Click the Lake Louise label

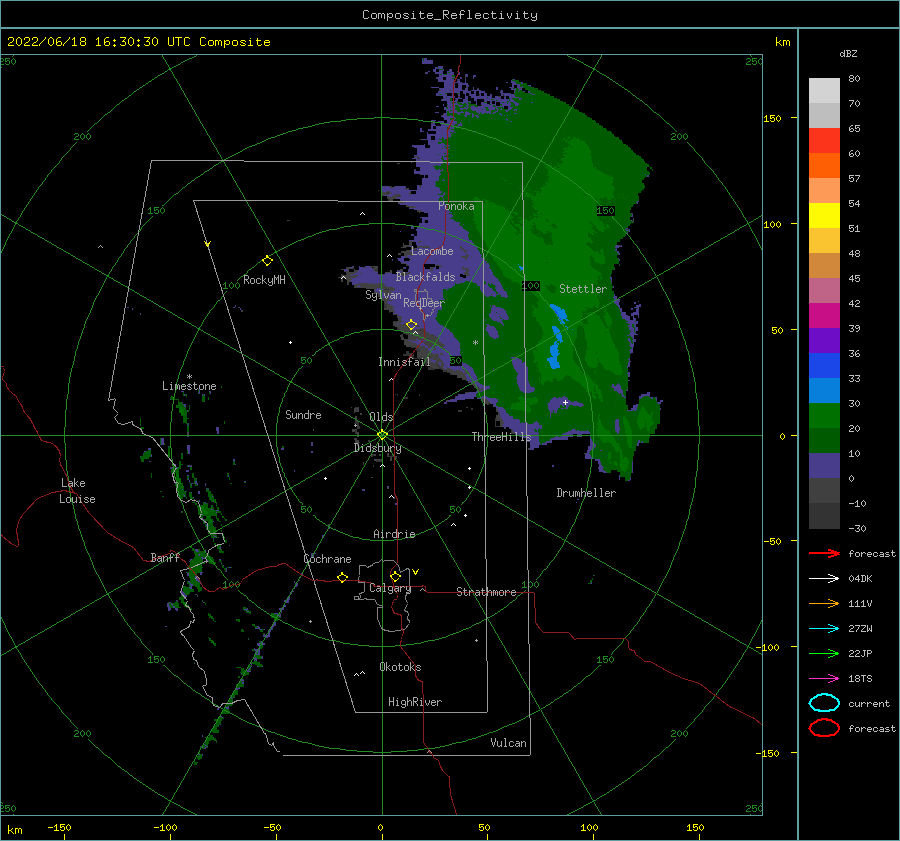[77, 491]
